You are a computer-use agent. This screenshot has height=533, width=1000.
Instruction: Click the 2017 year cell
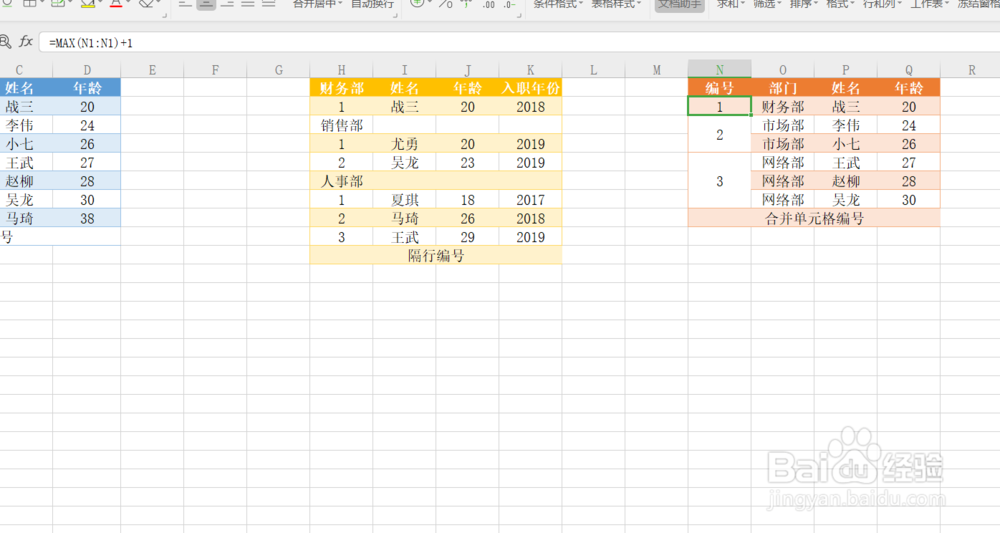pos(531,200)
